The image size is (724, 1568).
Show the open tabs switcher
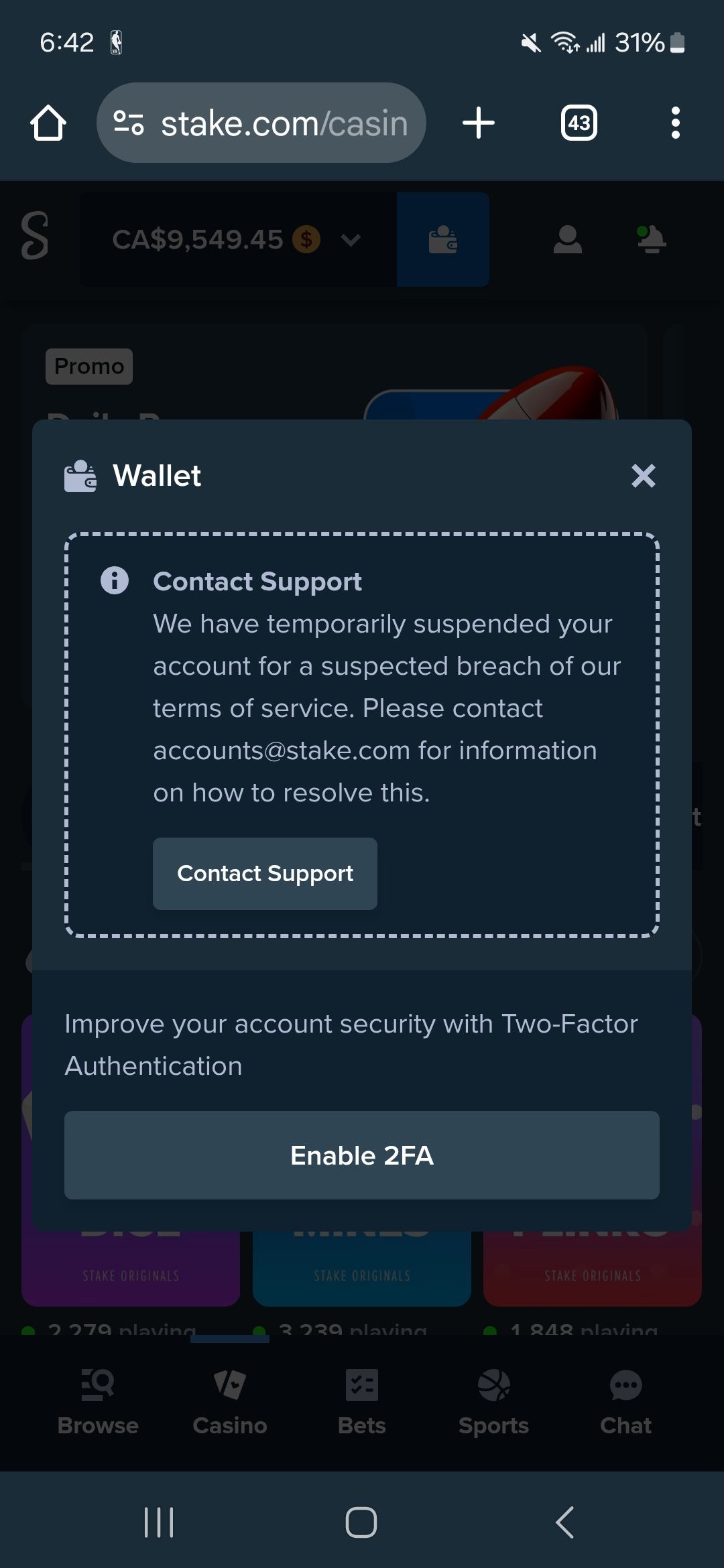(579, 123)
